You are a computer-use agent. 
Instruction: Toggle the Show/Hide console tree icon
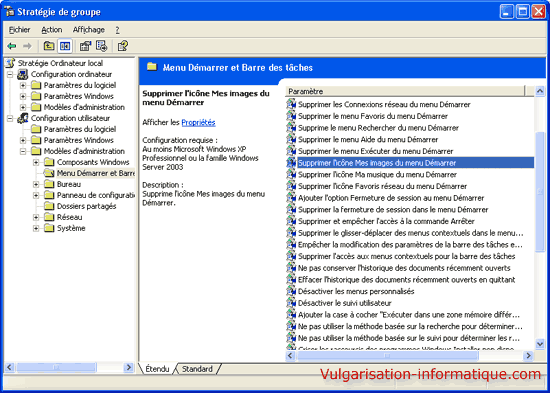point(65,46)
